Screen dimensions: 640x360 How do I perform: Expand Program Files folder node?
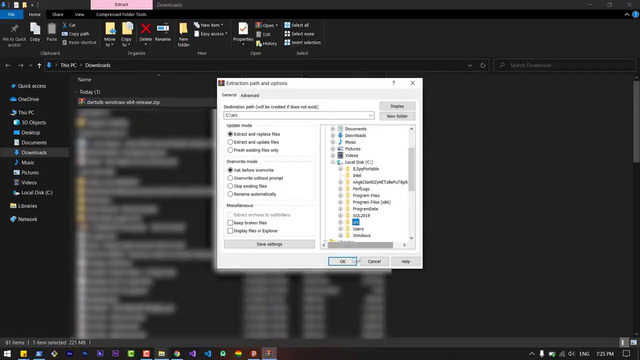pyautogui.click(x=340, y=196)
